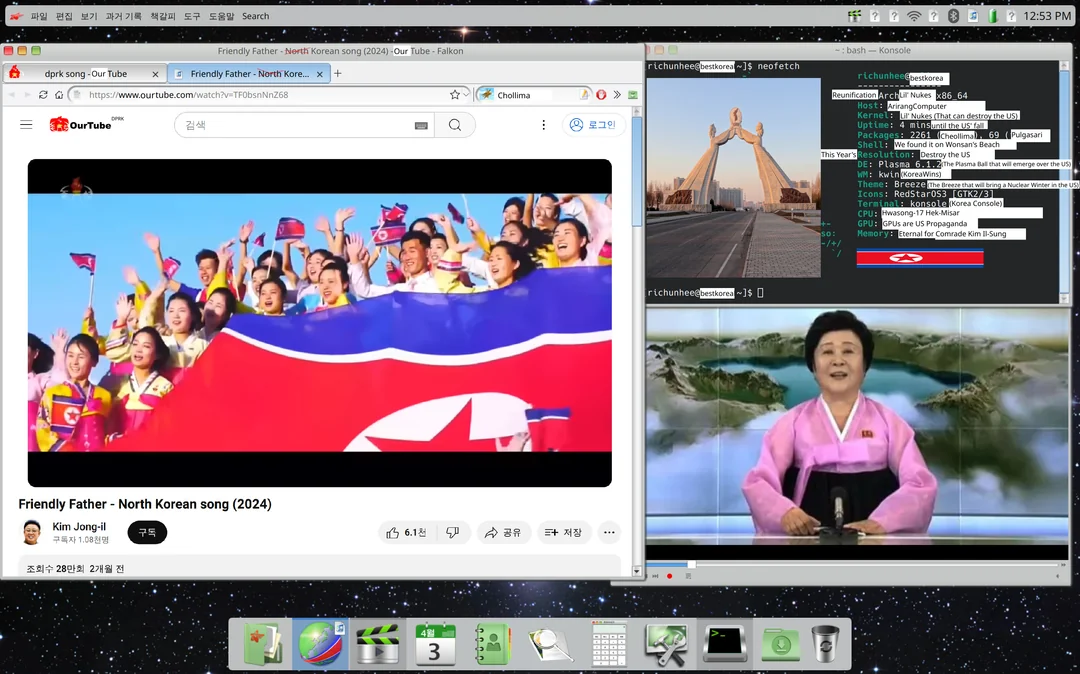Click the 저장 save button
Viewport: 1080px width, 674px height.
pos(564,532)
